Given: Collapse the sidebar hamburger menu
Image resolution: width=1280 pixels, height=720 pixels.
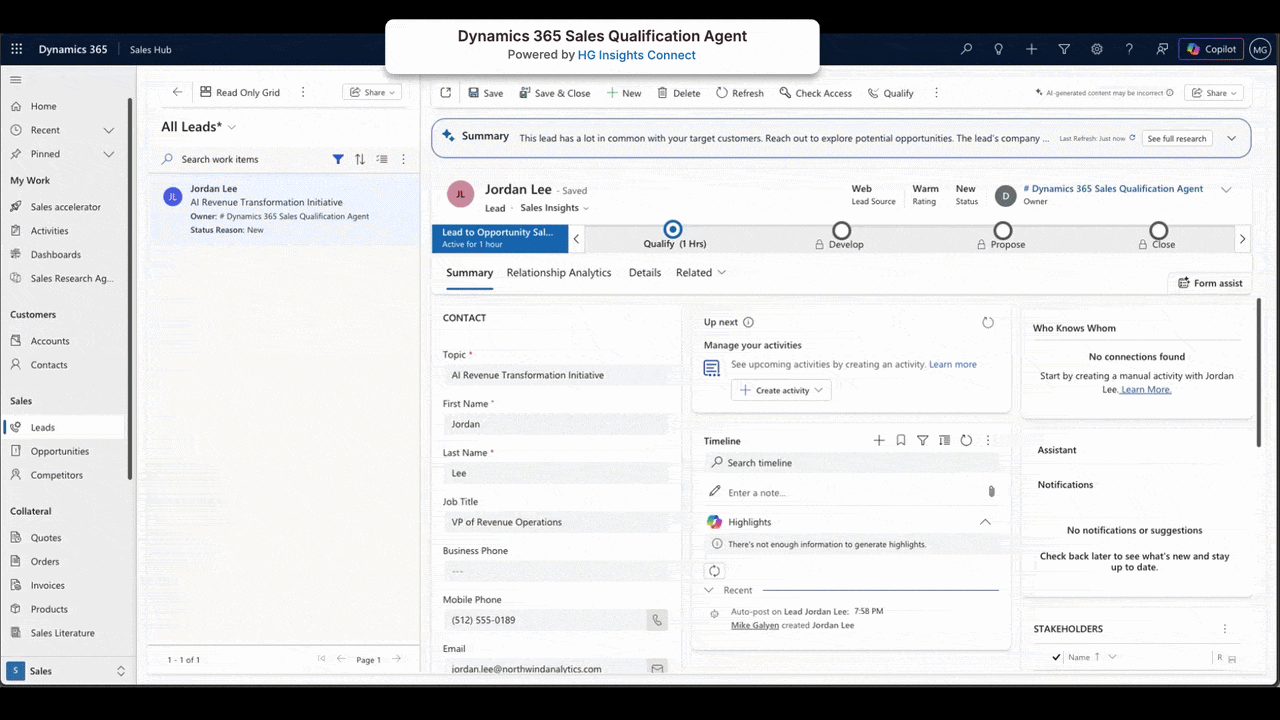Looking at the screenshot, I should point(16,80).
